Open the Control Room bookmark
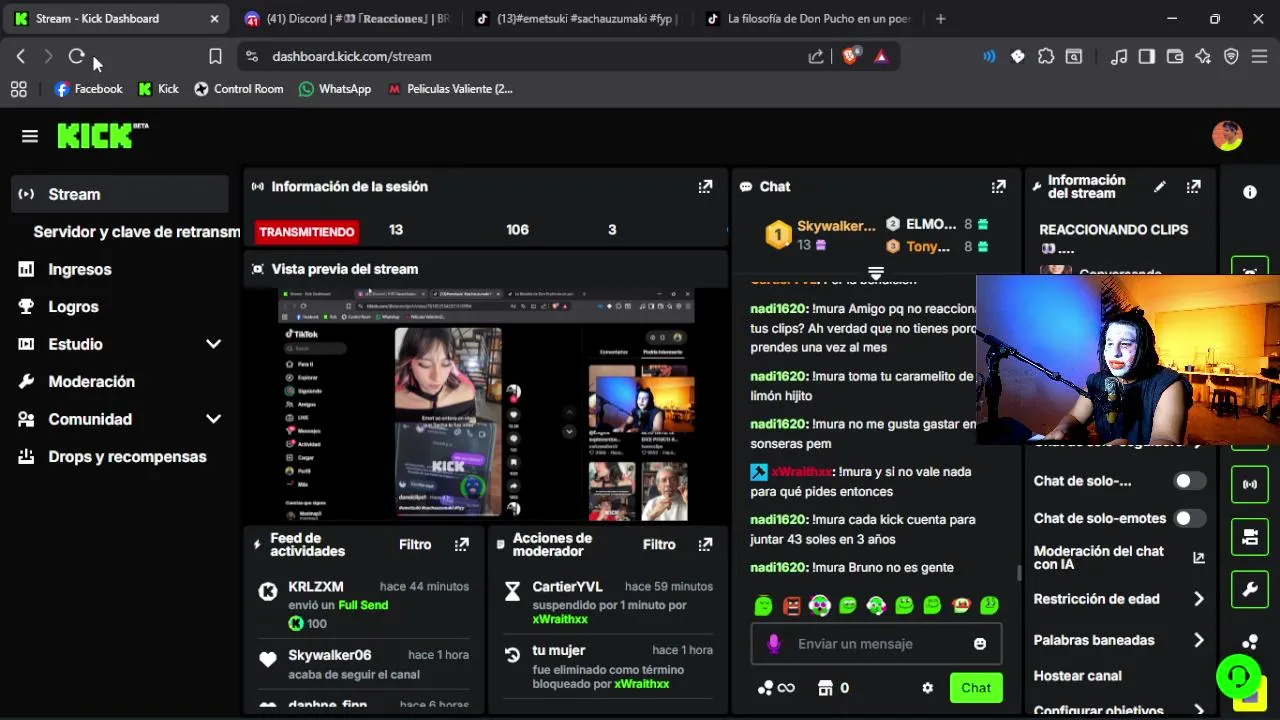 point(238,89)
